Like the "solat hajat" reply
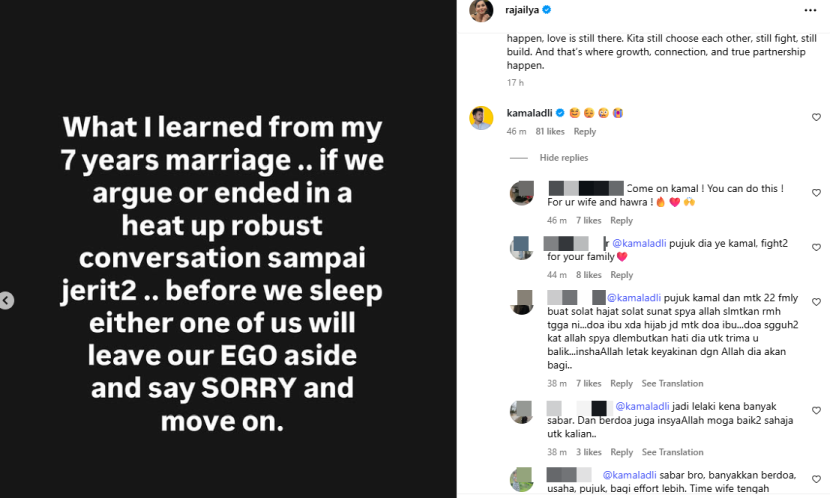The width and height of the screenshot is (830, 498). (x=816, y=302)
